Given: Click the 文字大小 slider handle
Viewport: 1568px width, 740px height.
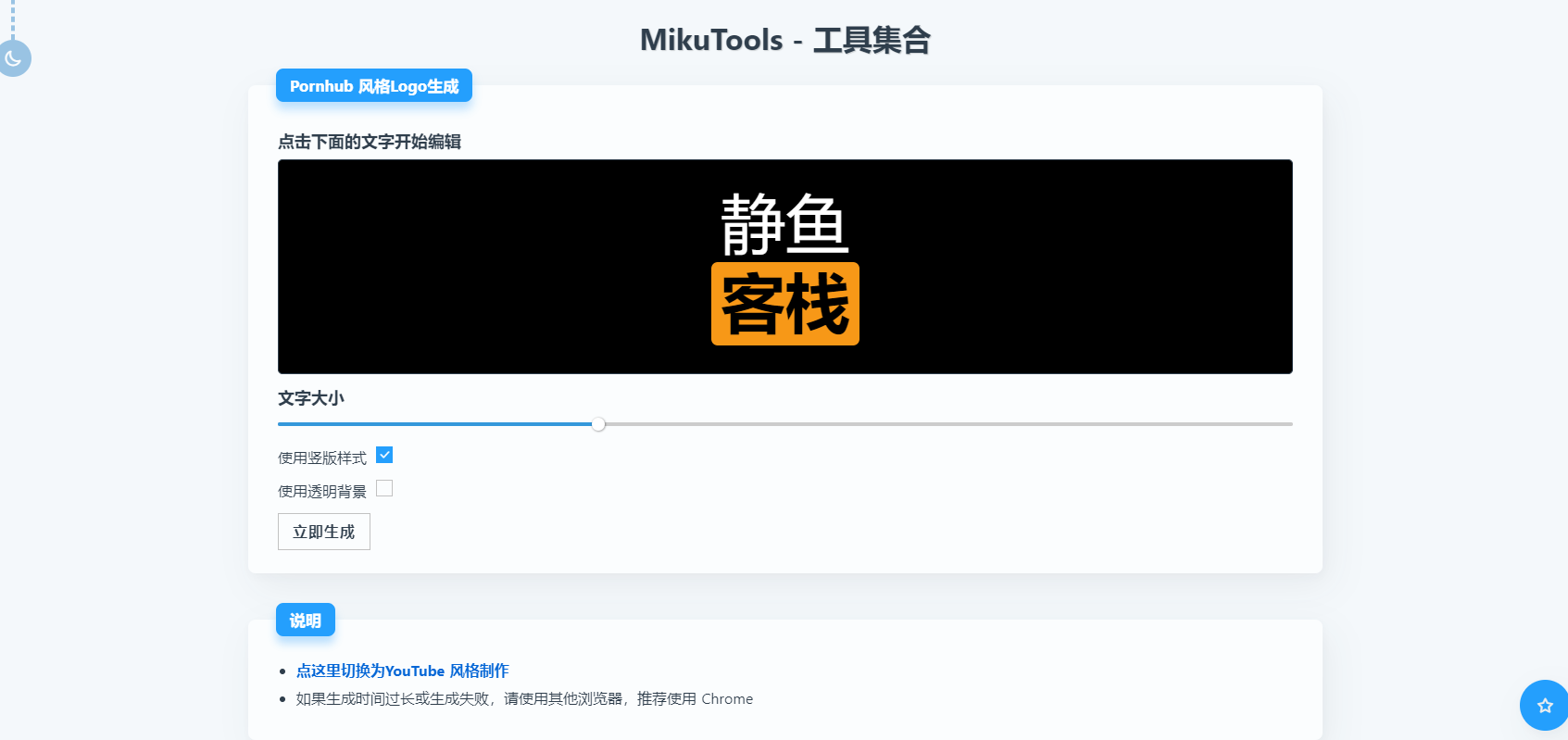Looking at the screenshot, I should [x=599, y=424].
